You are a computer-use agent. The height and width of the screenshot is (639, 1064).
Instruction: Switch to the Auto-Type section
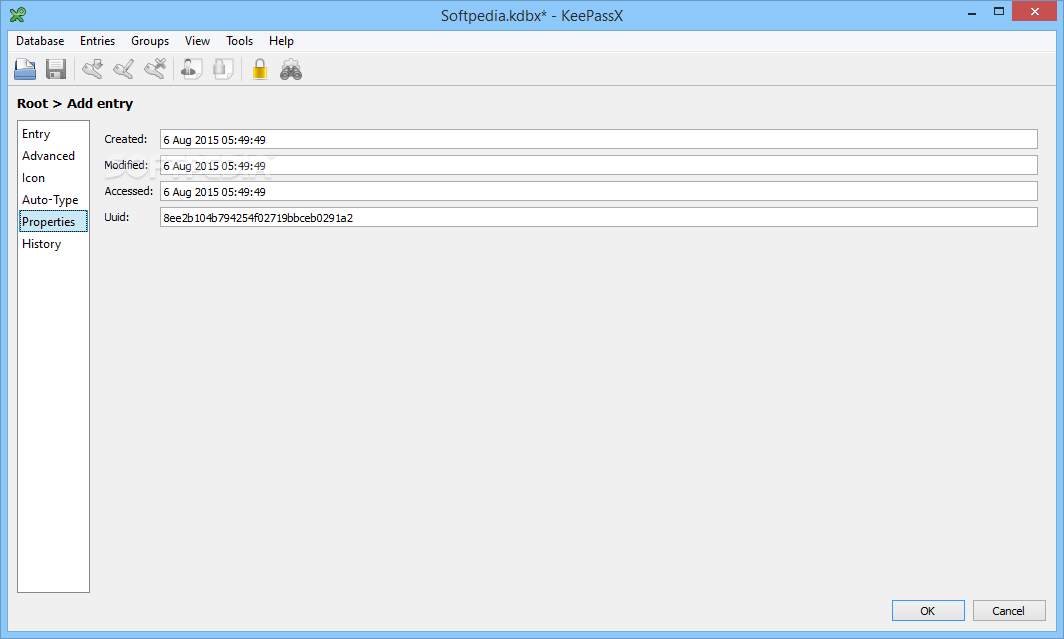53,199
